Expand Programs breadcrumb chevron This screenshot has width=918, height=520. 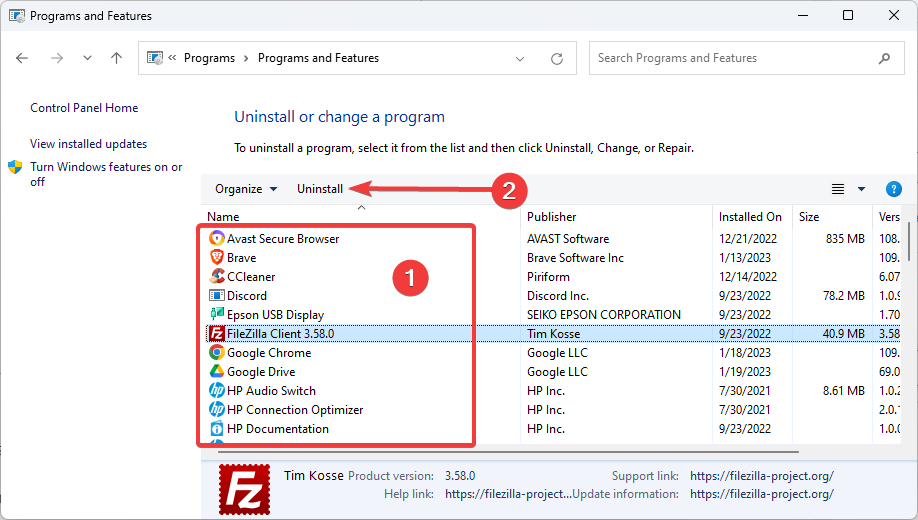click(246, 58)
